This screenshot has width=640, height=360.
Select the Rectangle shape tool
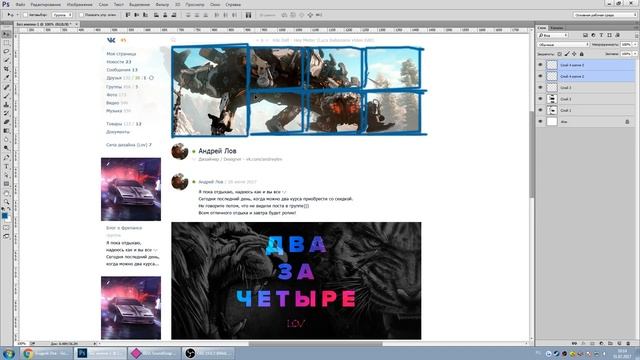pos(6,184)
